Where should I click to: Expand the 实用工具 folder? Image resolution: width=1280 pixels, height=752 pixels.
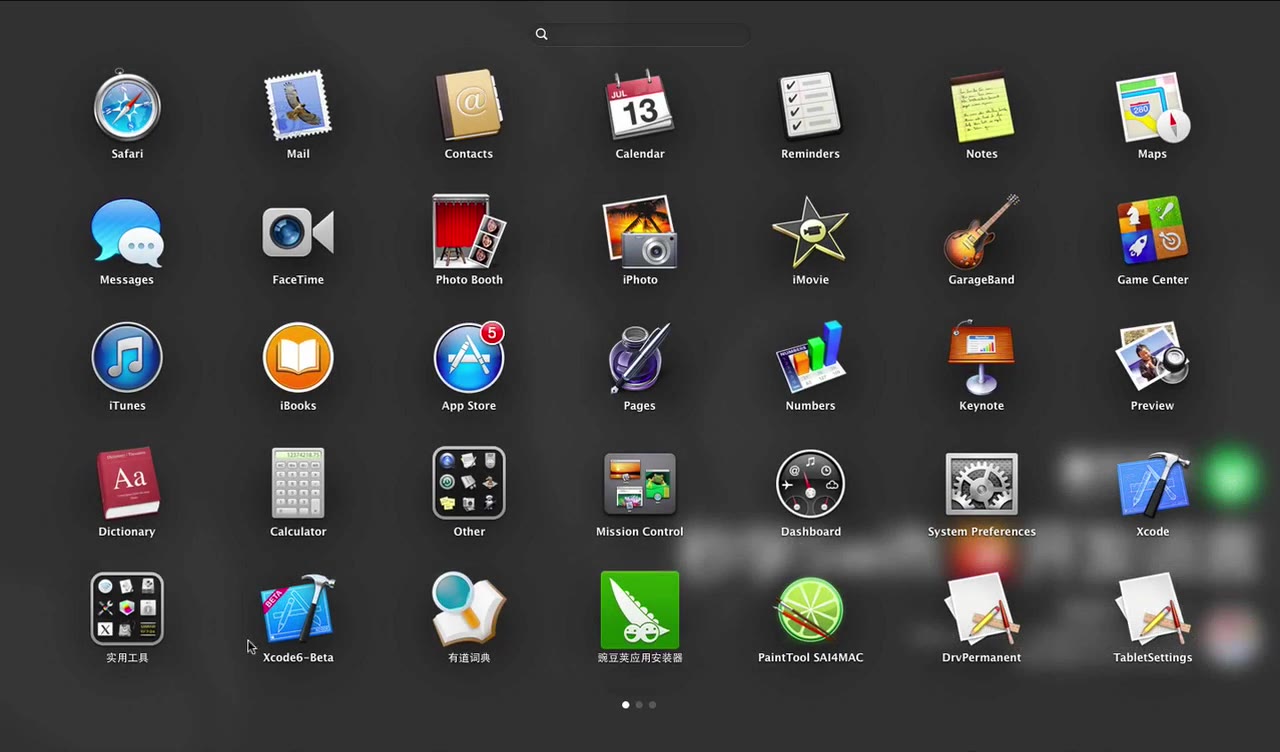[127, 609]
